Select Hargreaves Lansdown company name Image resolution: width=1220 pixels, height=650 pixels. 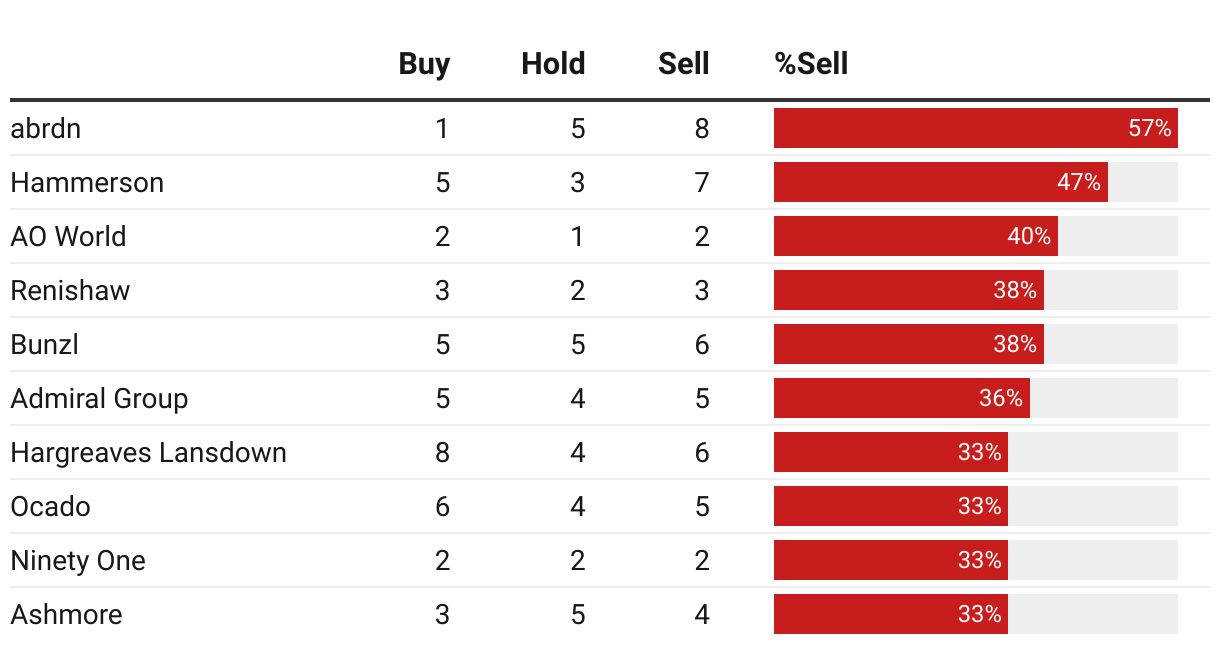click(x=149, y=452)
